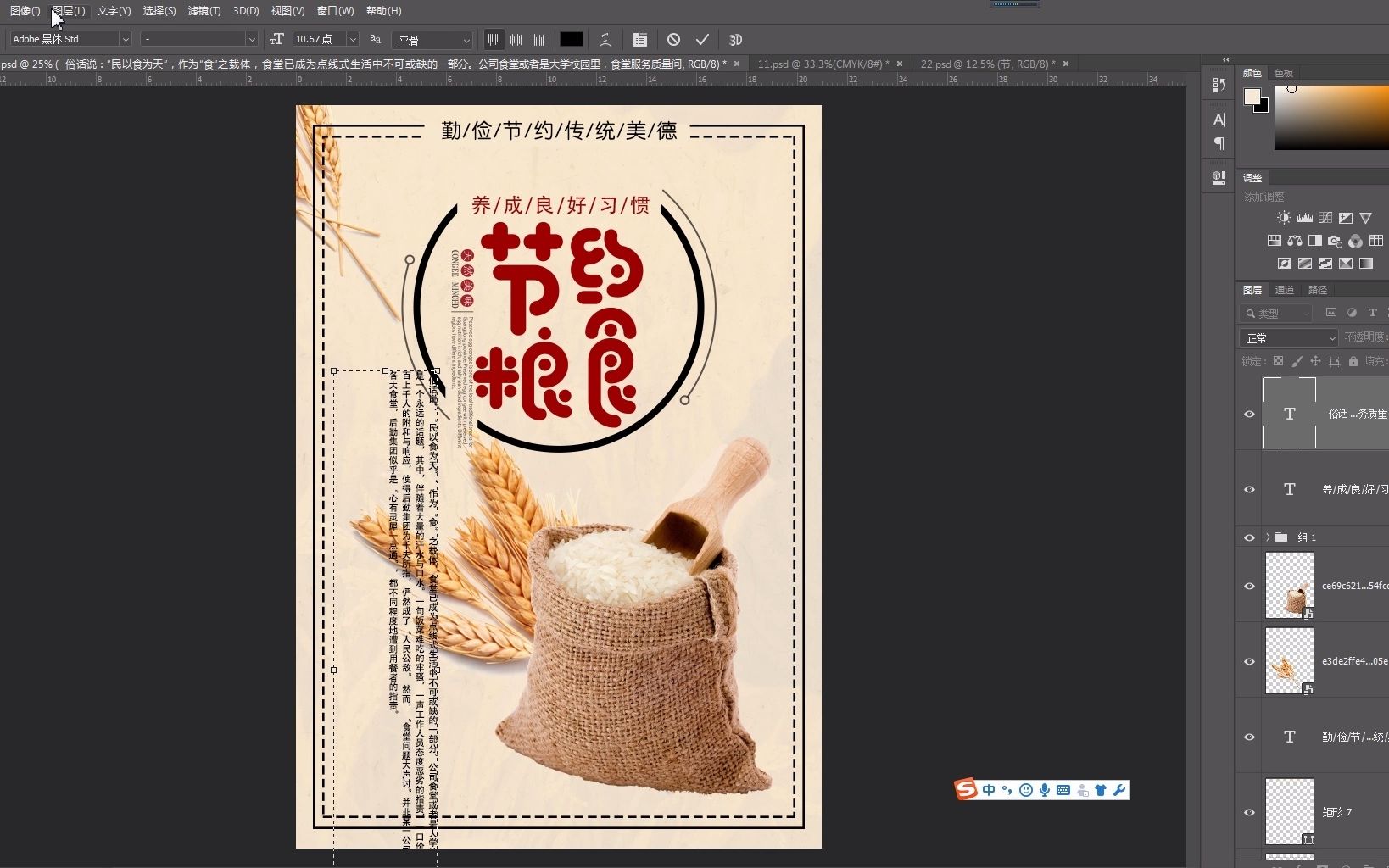1389x868 pixels.
Task: Switch to the 通道 channels tab
Action: point(1285,290)
